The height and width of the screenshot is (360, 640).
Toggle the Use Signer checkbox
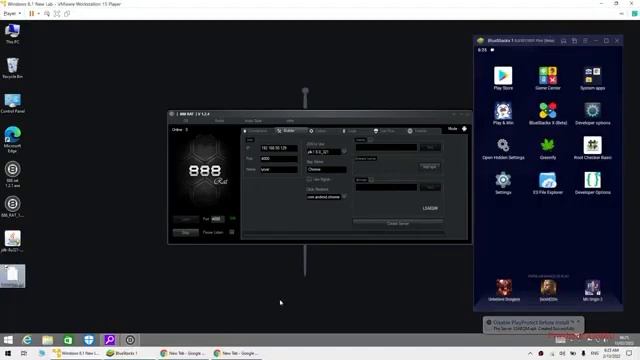309,179
